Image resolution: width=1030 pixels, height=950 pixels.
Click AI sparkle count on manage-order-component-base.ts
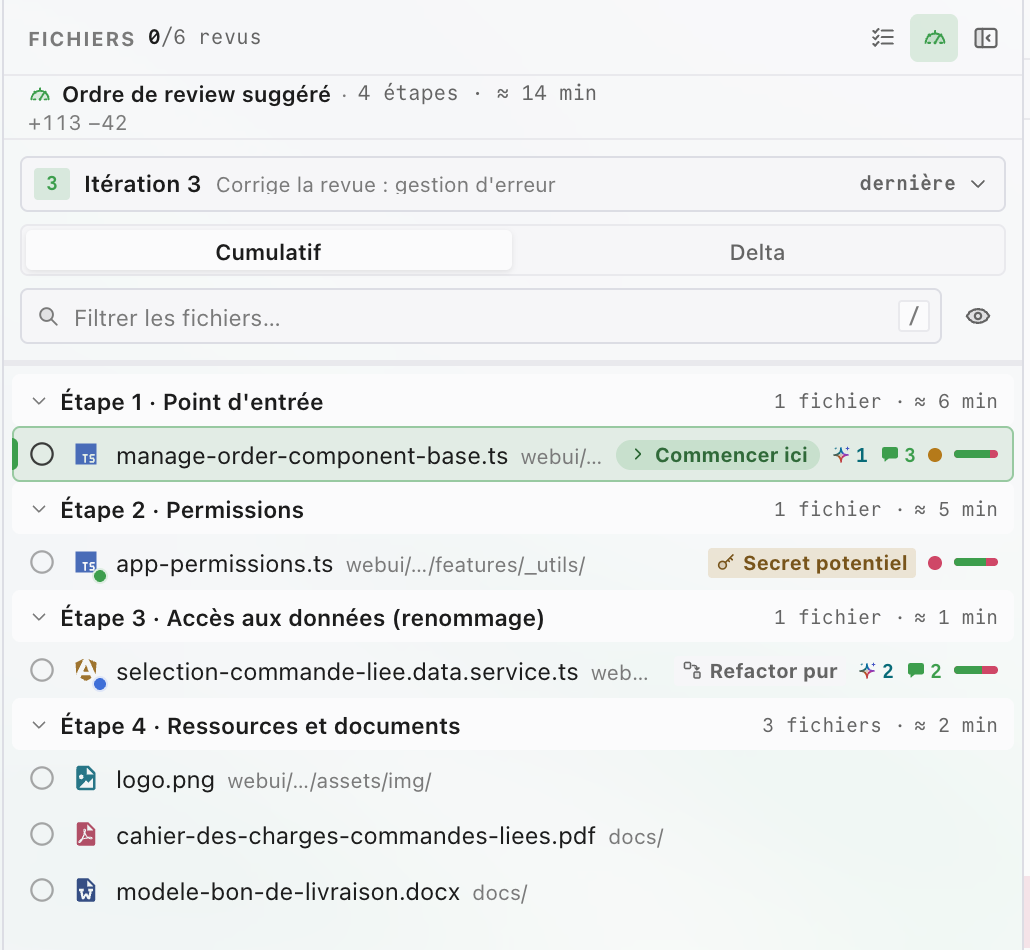click(x=851, y=455)
